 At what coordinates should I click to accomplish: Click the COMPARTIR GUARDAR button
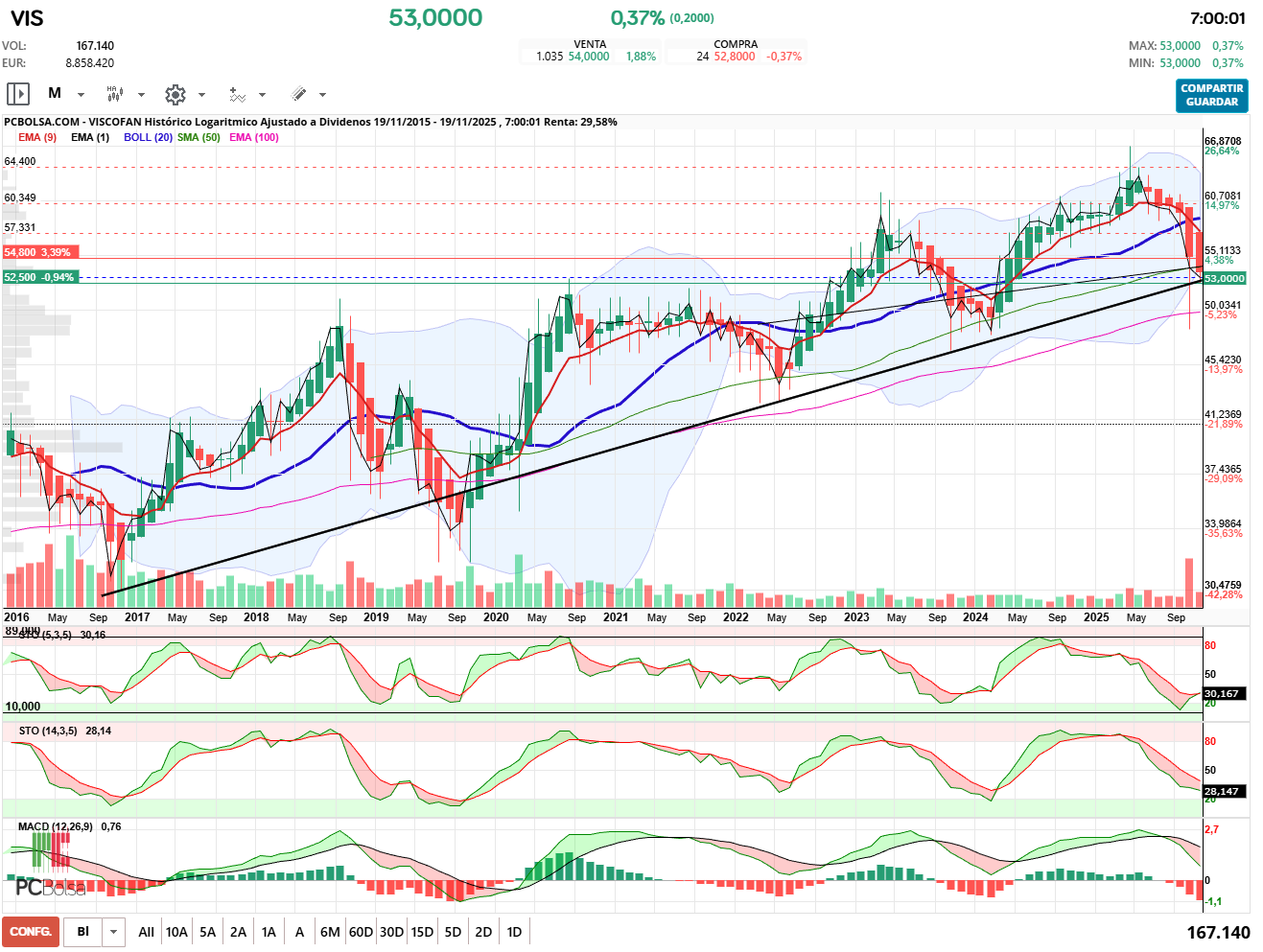tap(1211, 95)
